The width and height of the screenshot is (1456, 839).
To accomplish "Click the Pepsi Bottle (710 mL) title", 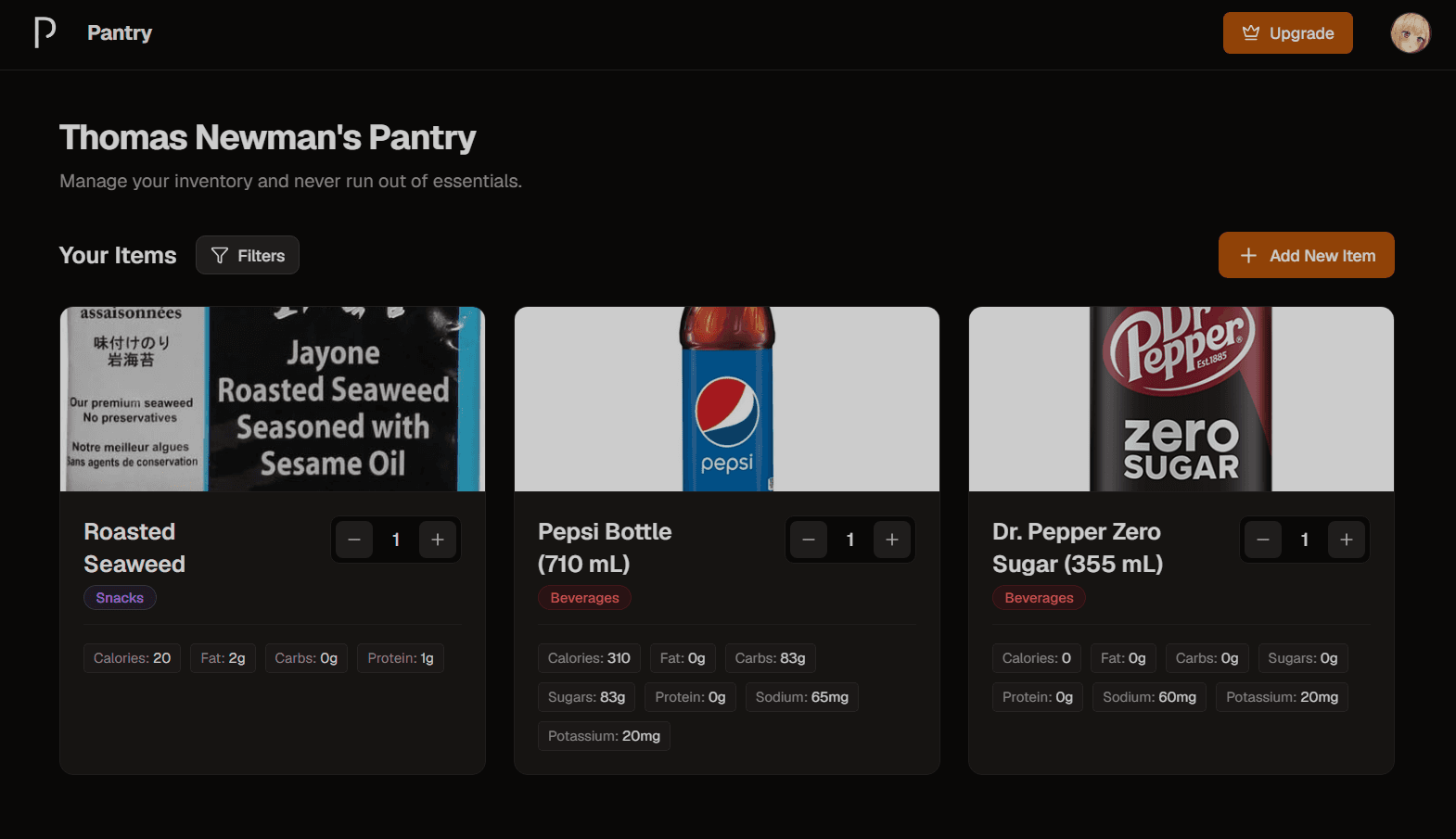I will [605, 548].
